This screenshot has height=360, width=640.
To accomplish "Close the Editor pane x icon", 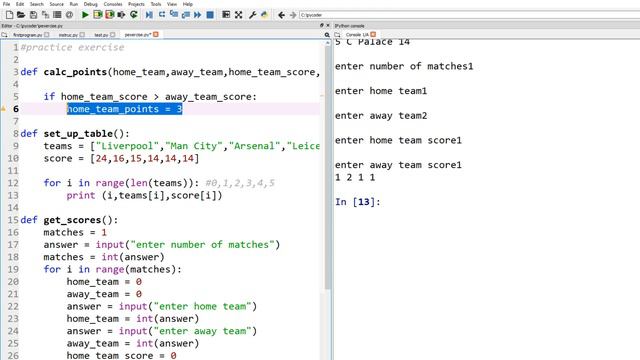I will tap(328, 25).
